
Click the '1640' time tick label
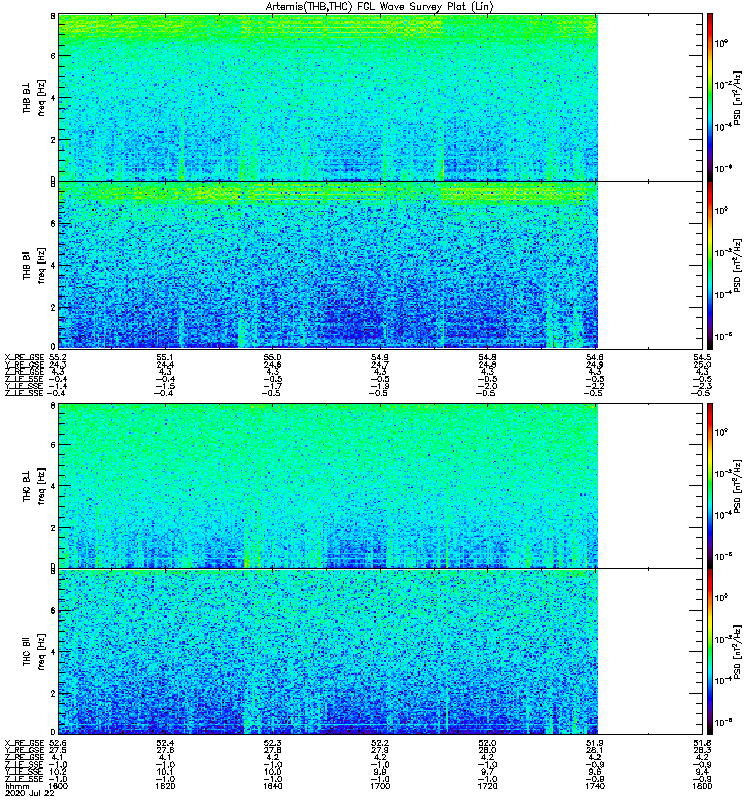[x=272, y=786]
